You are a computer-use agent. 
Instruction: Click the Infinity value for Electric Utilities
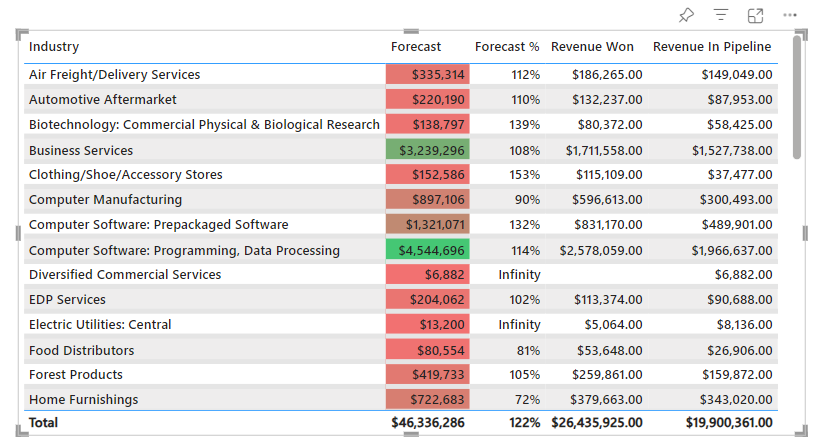click(x=519, y=325)
